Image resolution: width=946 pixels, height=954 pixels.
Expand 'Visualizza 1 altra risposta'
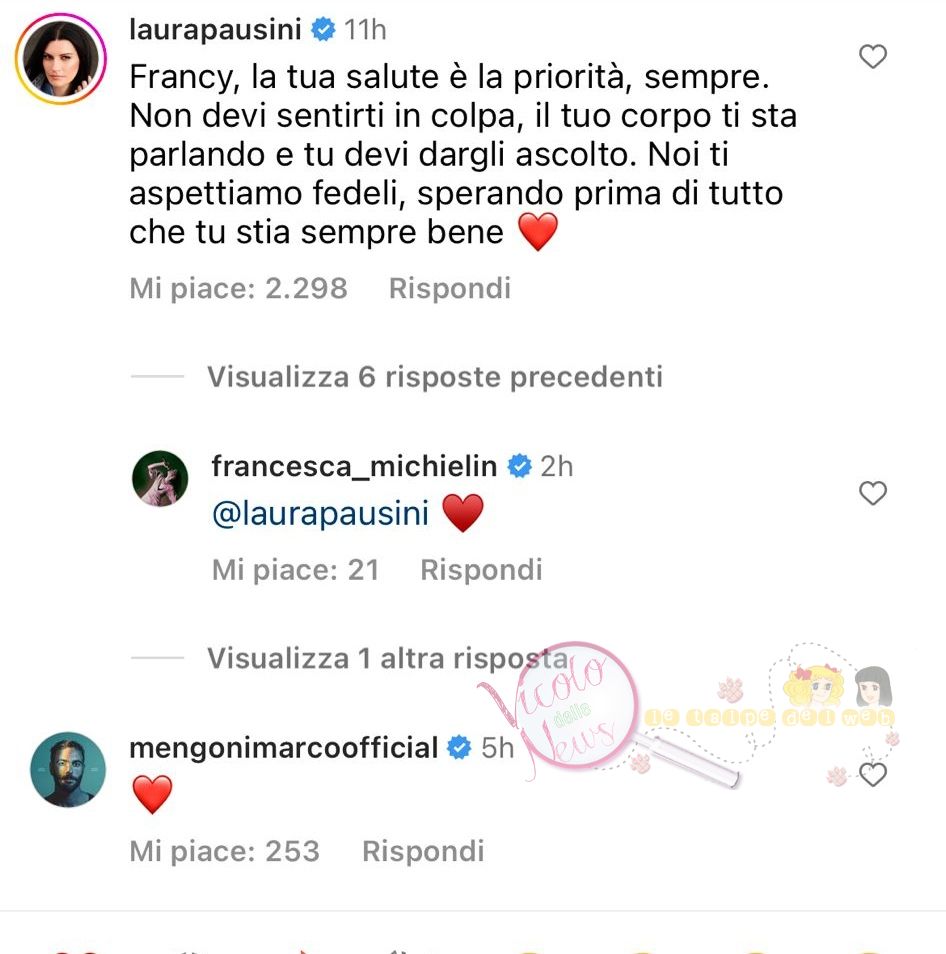[388, 658]
